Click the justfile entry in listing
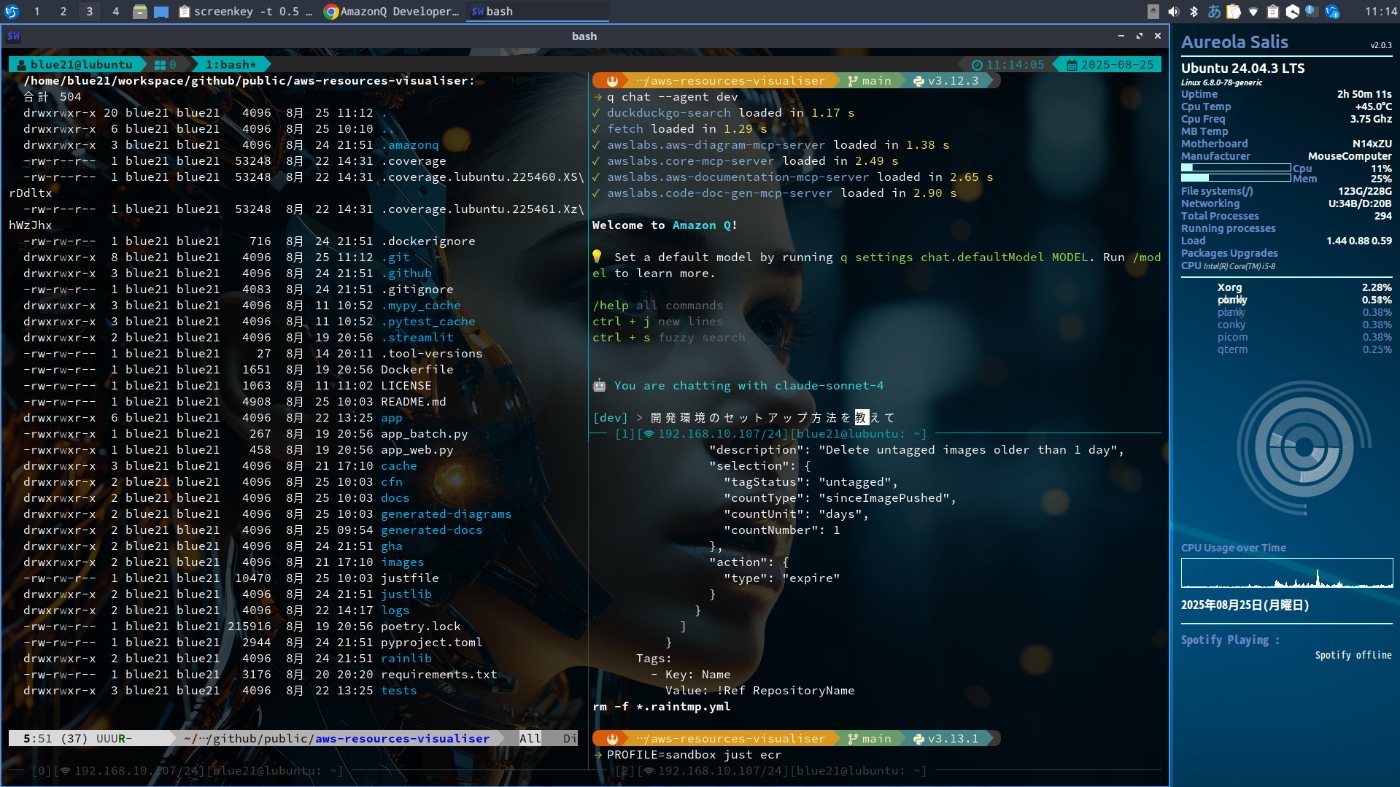 (x=410, y=578)
